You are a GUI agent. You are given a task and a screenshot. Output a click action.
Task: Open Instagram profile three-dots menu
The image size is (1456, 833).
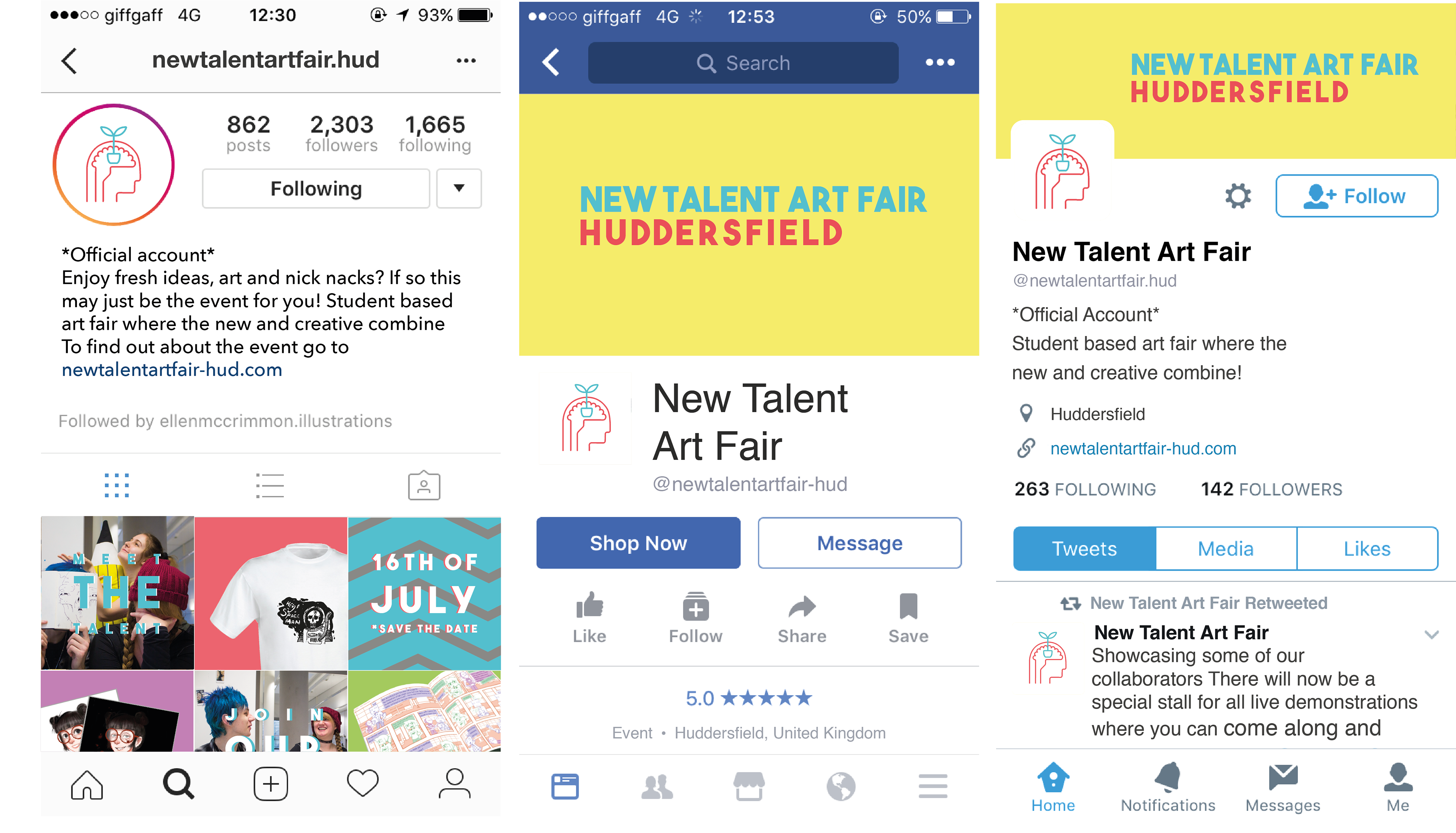tap(466, 61)
